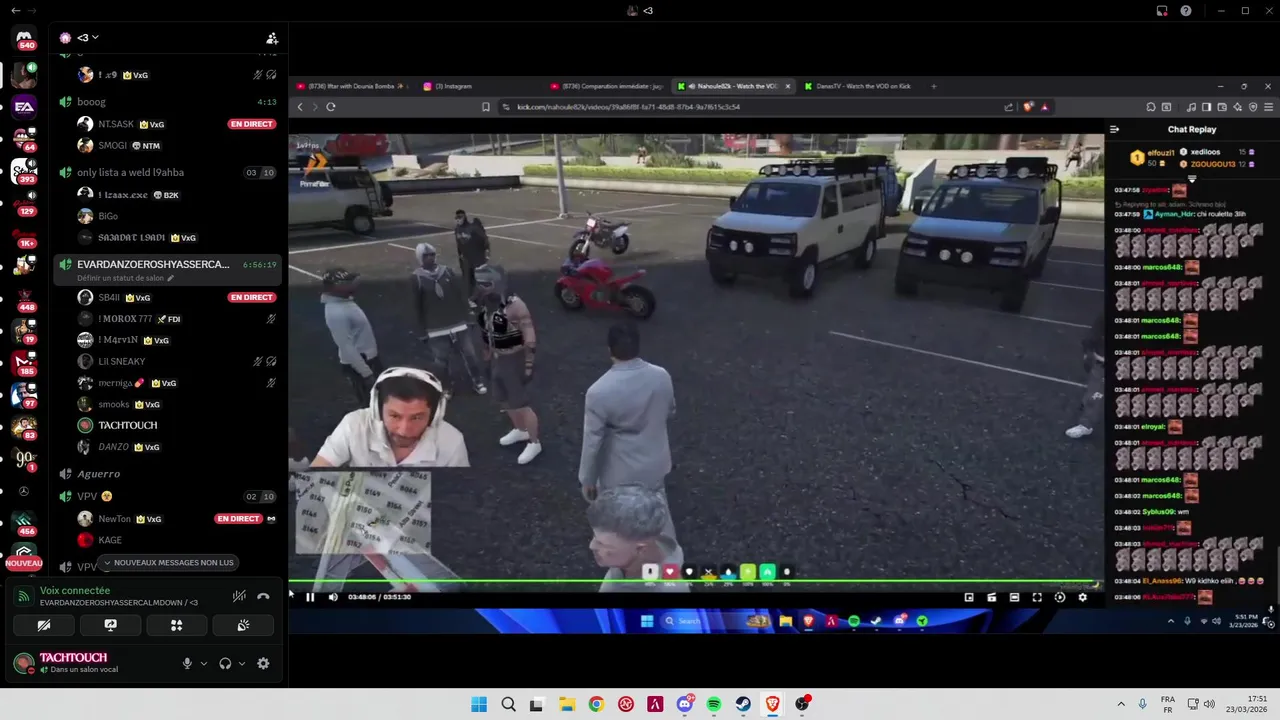Image resolution: width=1280 pixels, height=720 pixels.
Task: Reload page in streamed browser
Action: (331, 107)
